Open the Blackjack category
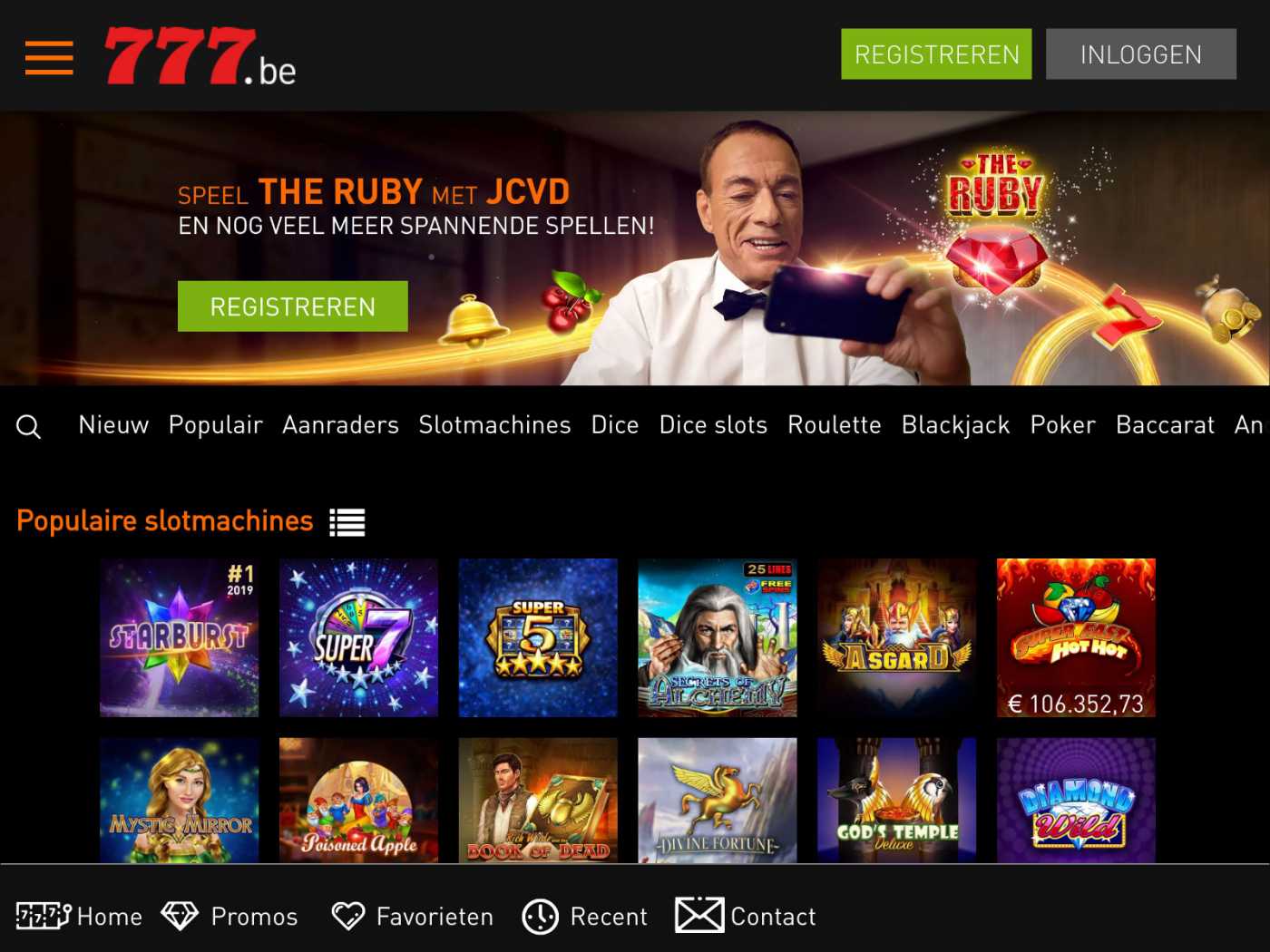The height and width of the screenshot is (952, 1270). [955, 425]
